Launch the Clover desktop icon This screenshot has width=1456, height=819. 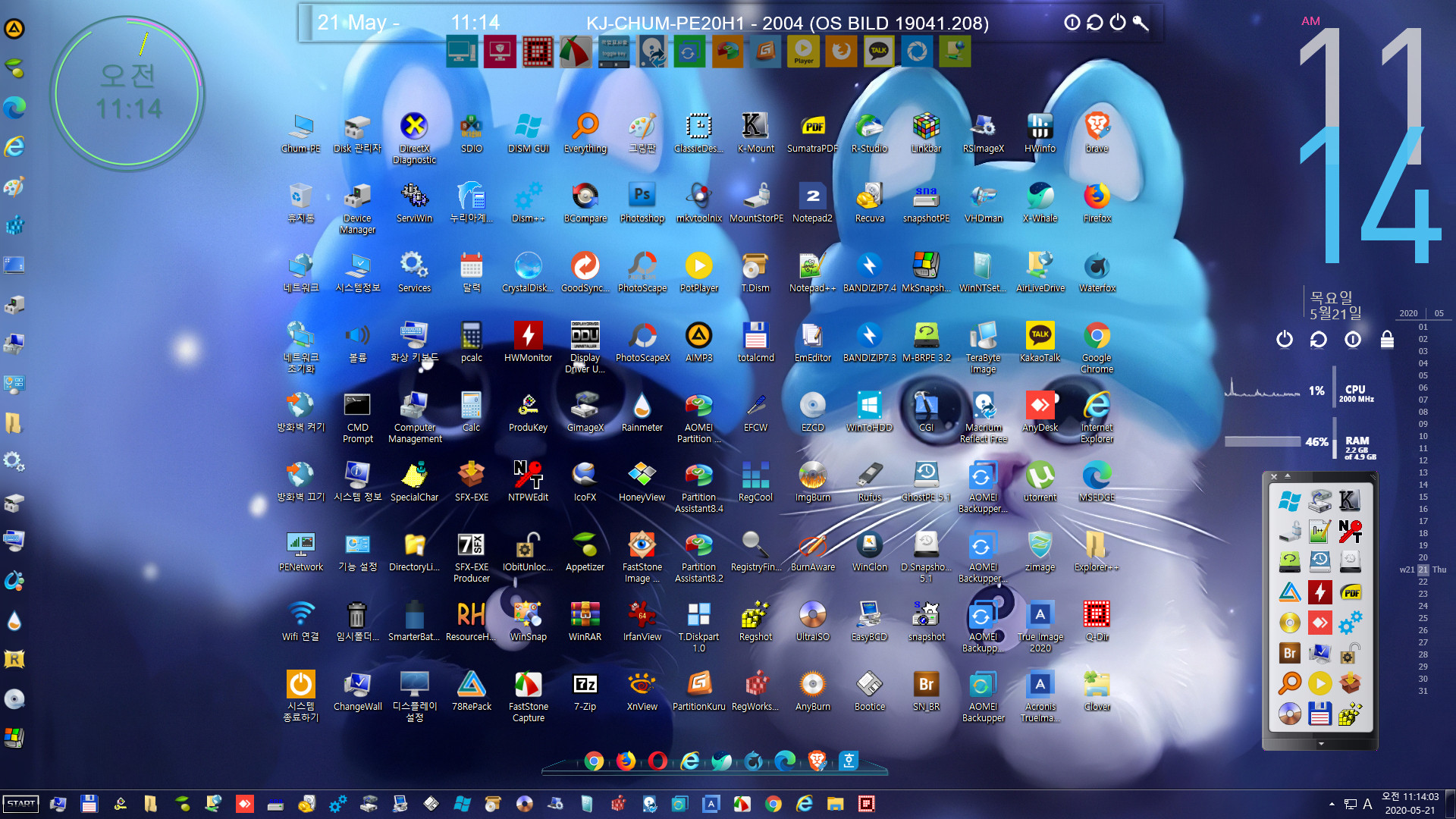(x=1097, y=692)
